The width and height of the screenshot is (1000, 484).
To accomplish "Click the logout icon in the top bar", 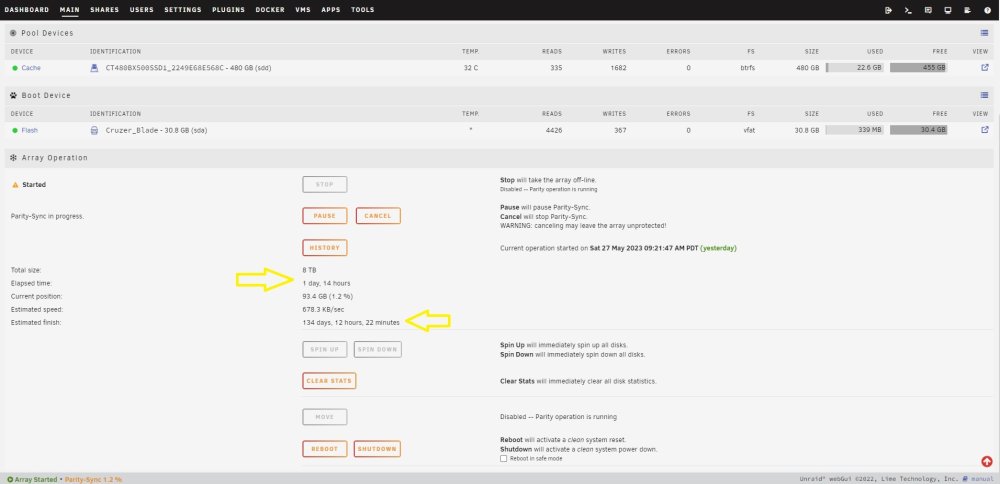I will 888,10.
